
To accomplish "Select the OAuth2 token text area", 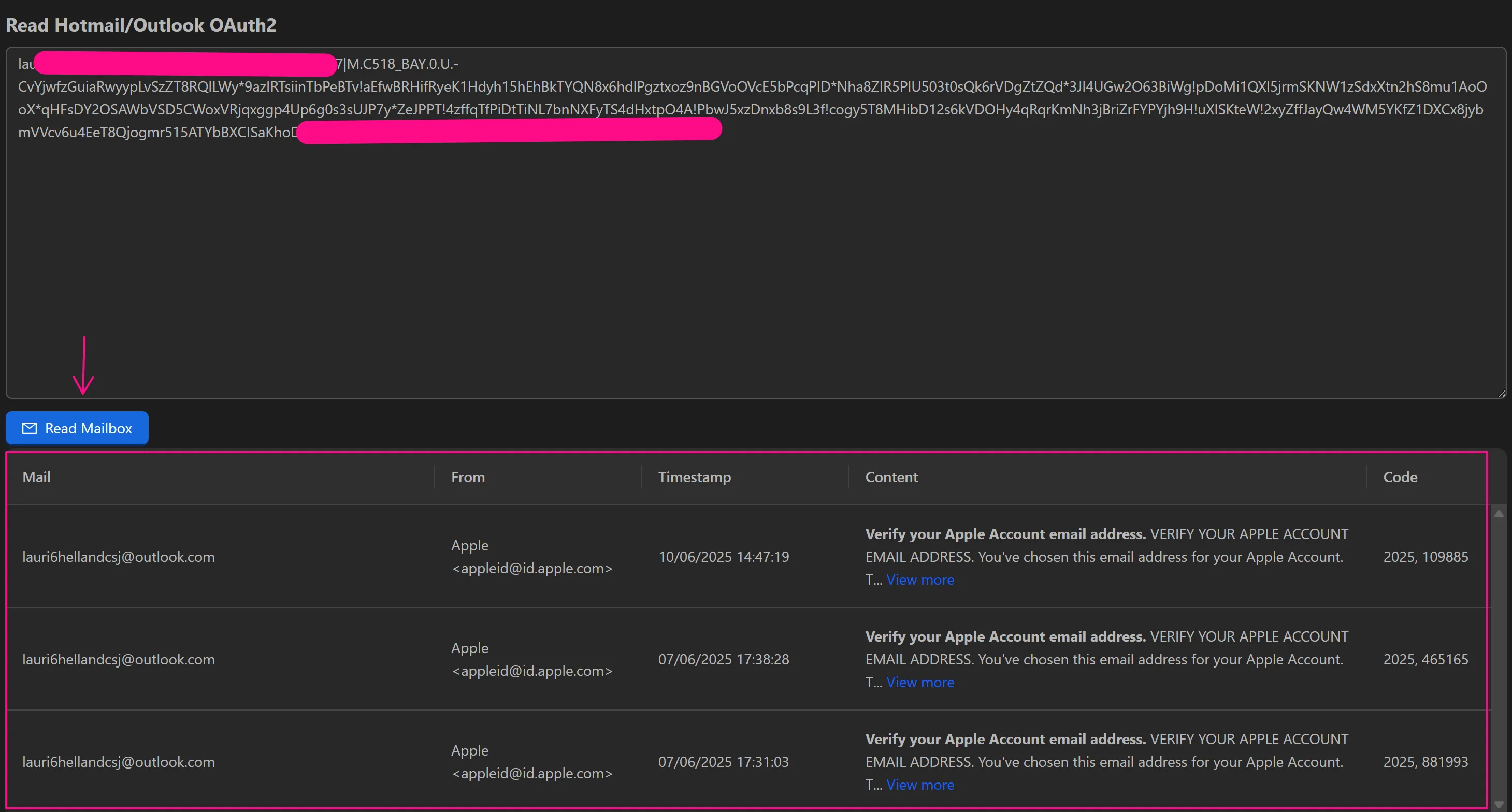I will [x=751, y=235].
